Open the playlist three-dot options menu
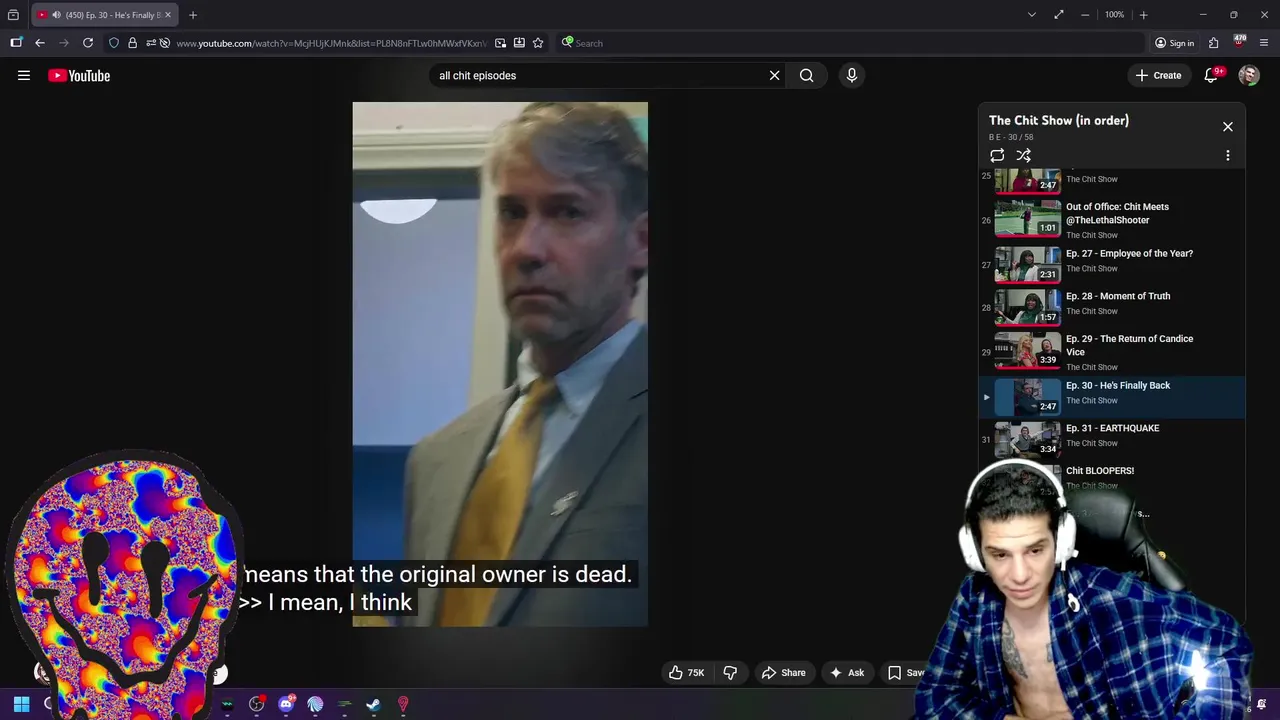 [1228, 155]
